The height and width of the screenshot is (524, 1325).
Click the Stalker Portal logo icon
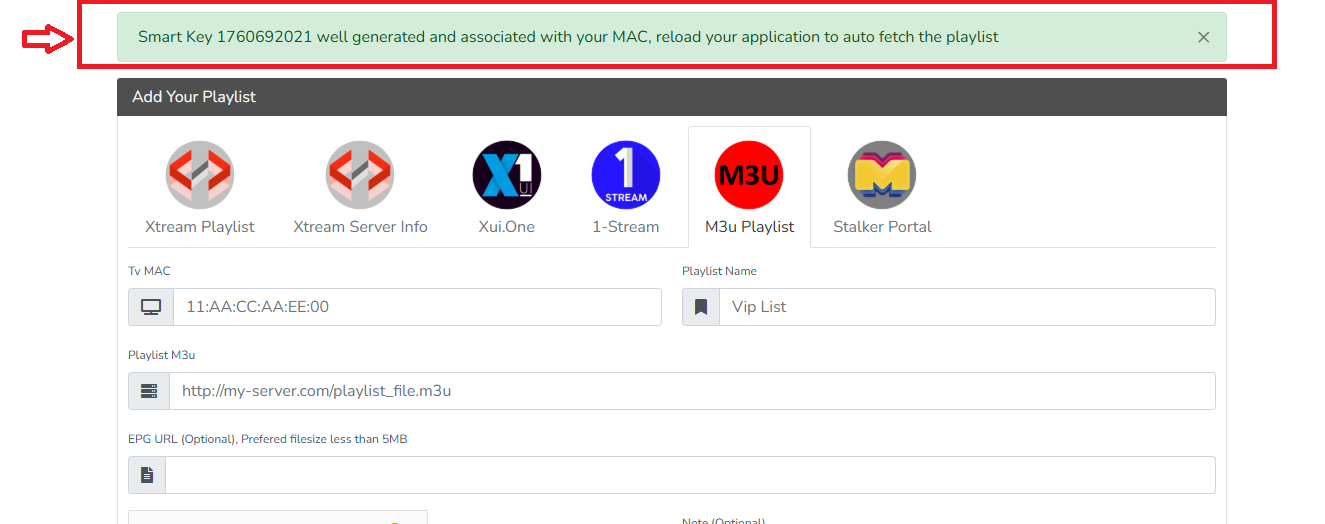point(882,175)
